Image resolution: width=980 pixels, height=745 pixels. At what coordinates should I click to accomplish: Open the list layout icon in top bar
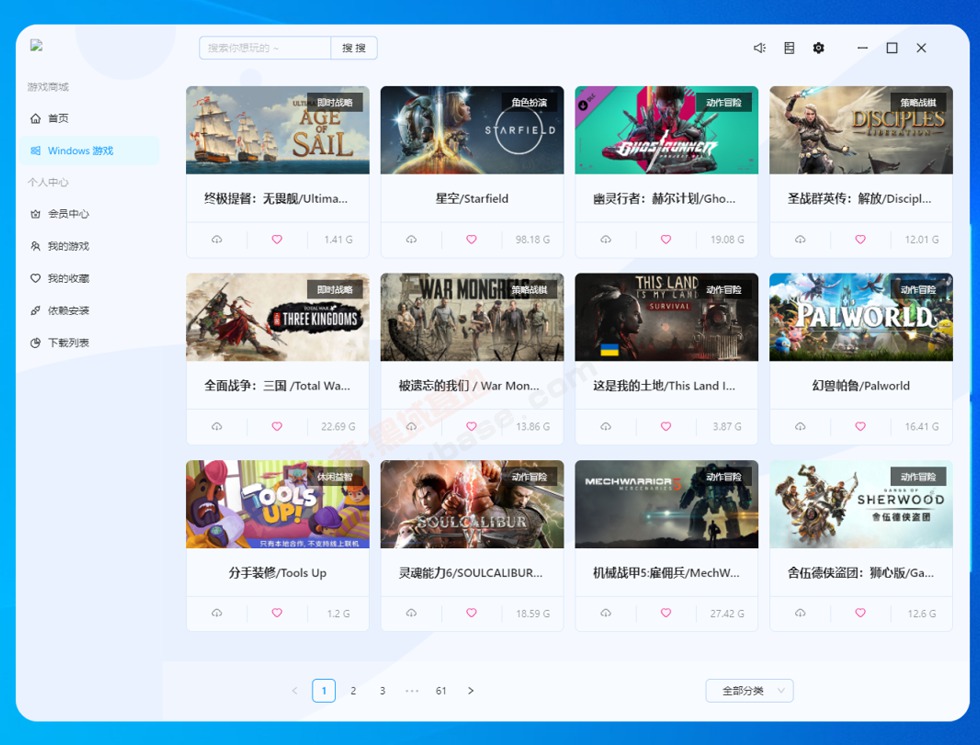(x=789, y=48)
